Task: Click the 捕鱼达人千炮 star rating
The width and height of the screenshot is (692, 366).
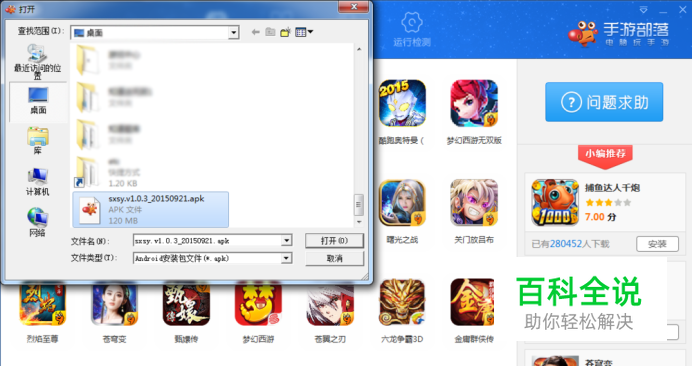Action: [608, 203]
